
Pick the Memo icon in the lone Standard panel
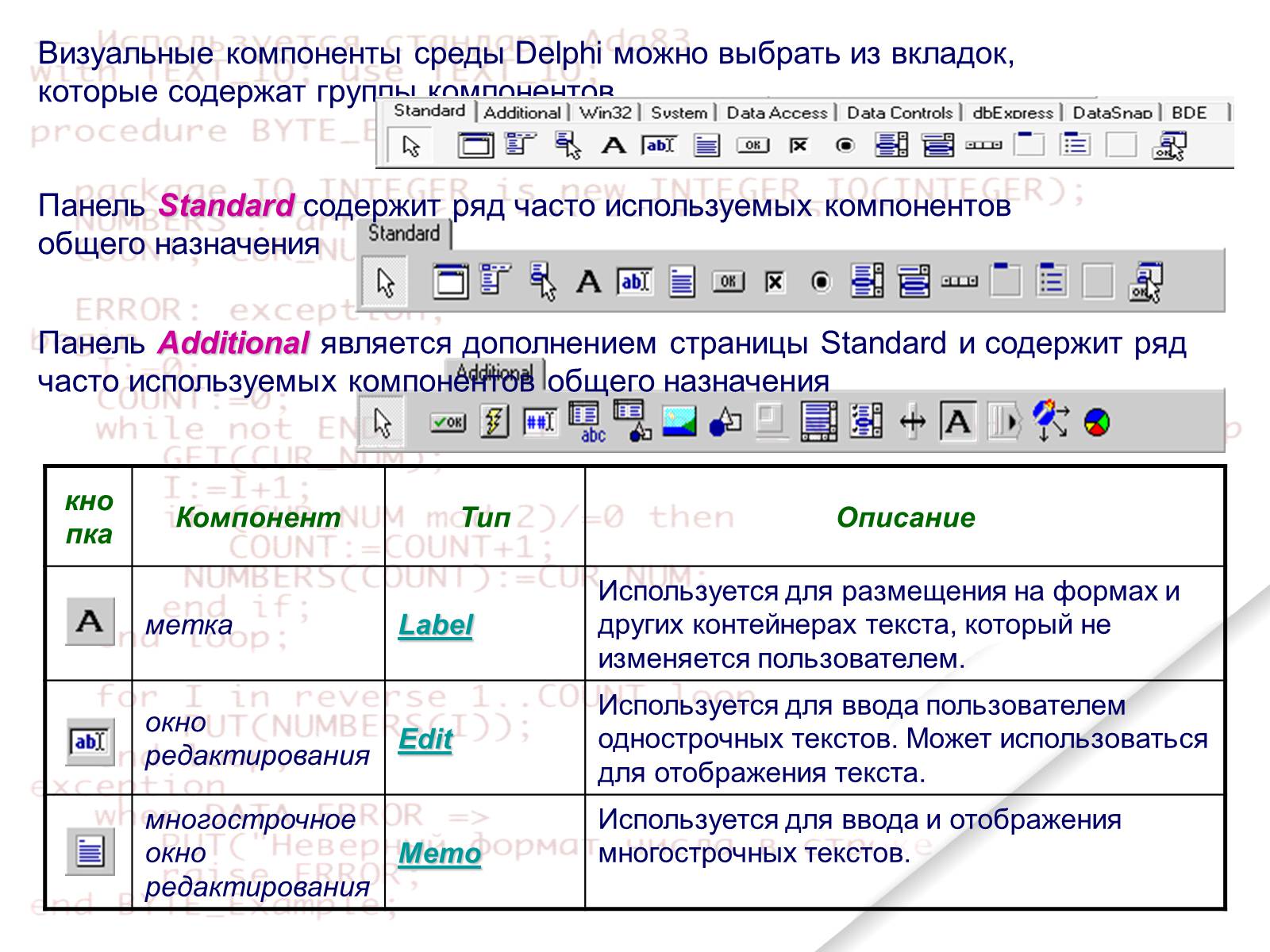tap(681, 282)
